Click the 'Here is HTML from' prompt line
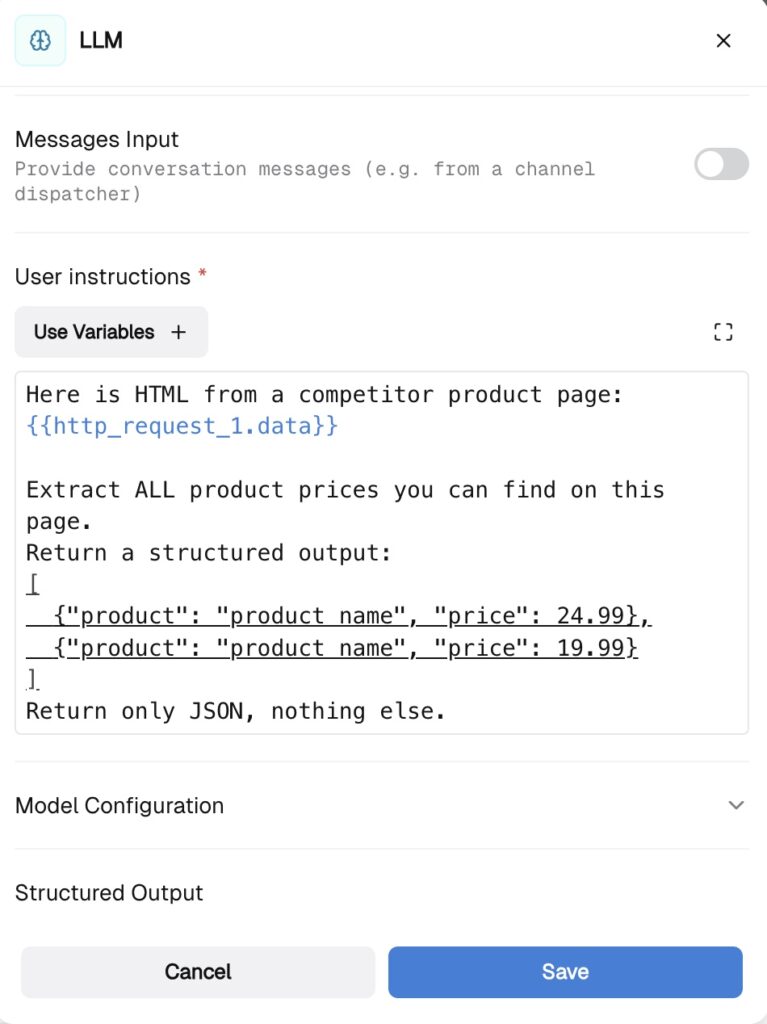 pyautogui.click(x=325, y=395)
